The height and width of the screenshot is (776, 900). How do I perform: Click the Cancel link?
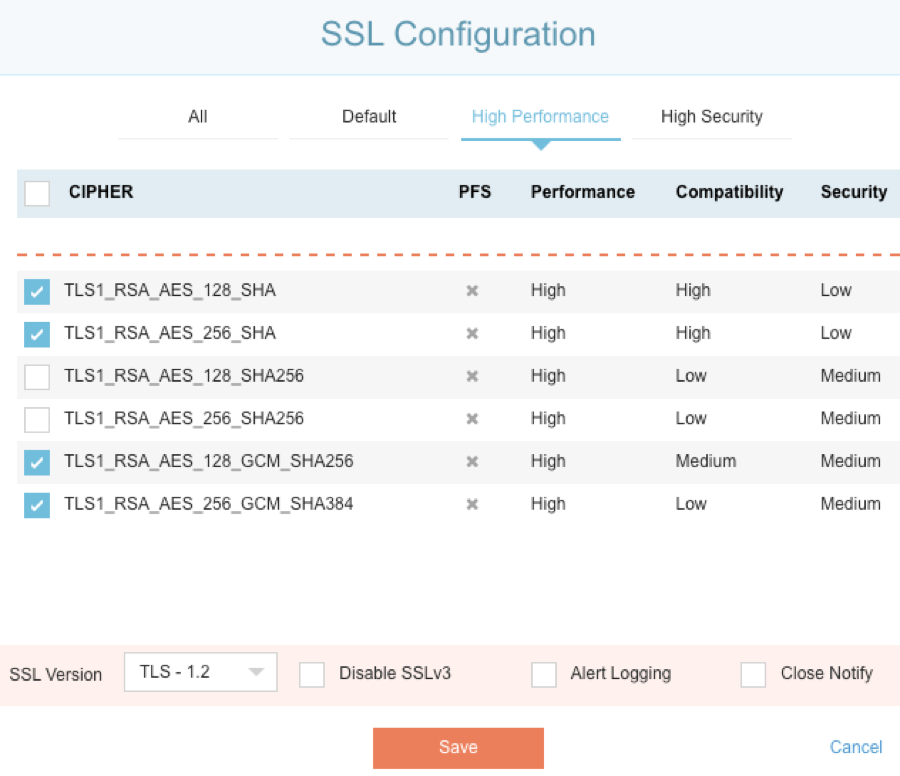point(856,748)
